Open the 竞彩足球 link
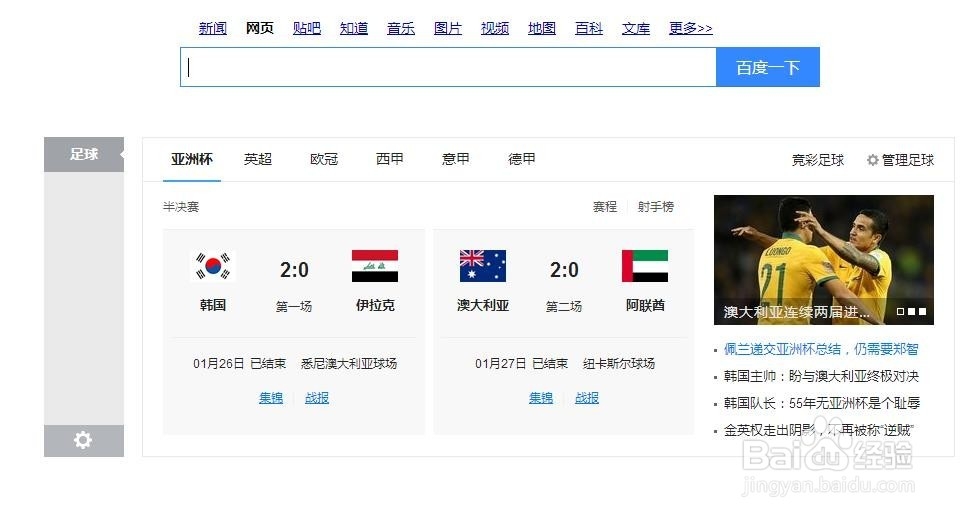Screen dimensions: 967x519 click(818, 160)
